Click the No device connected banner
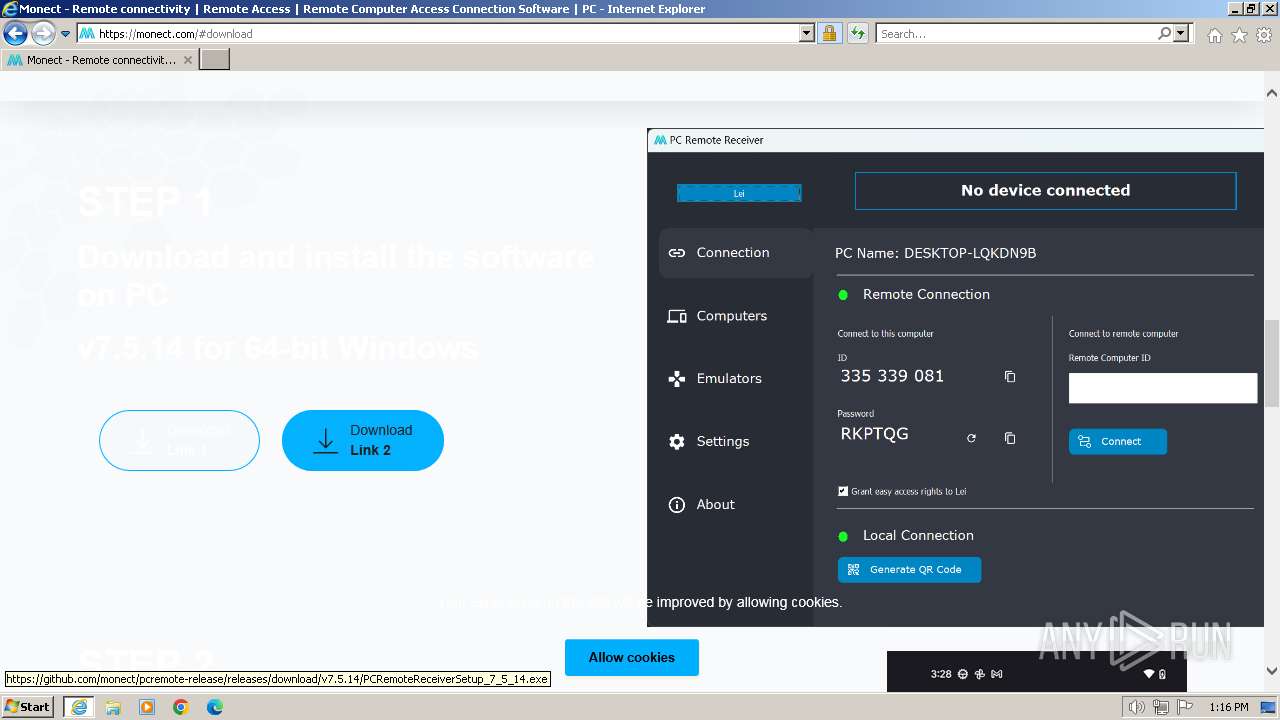Image resolution: width=1280 pixels, height=720 pixels. [1045, 190]
